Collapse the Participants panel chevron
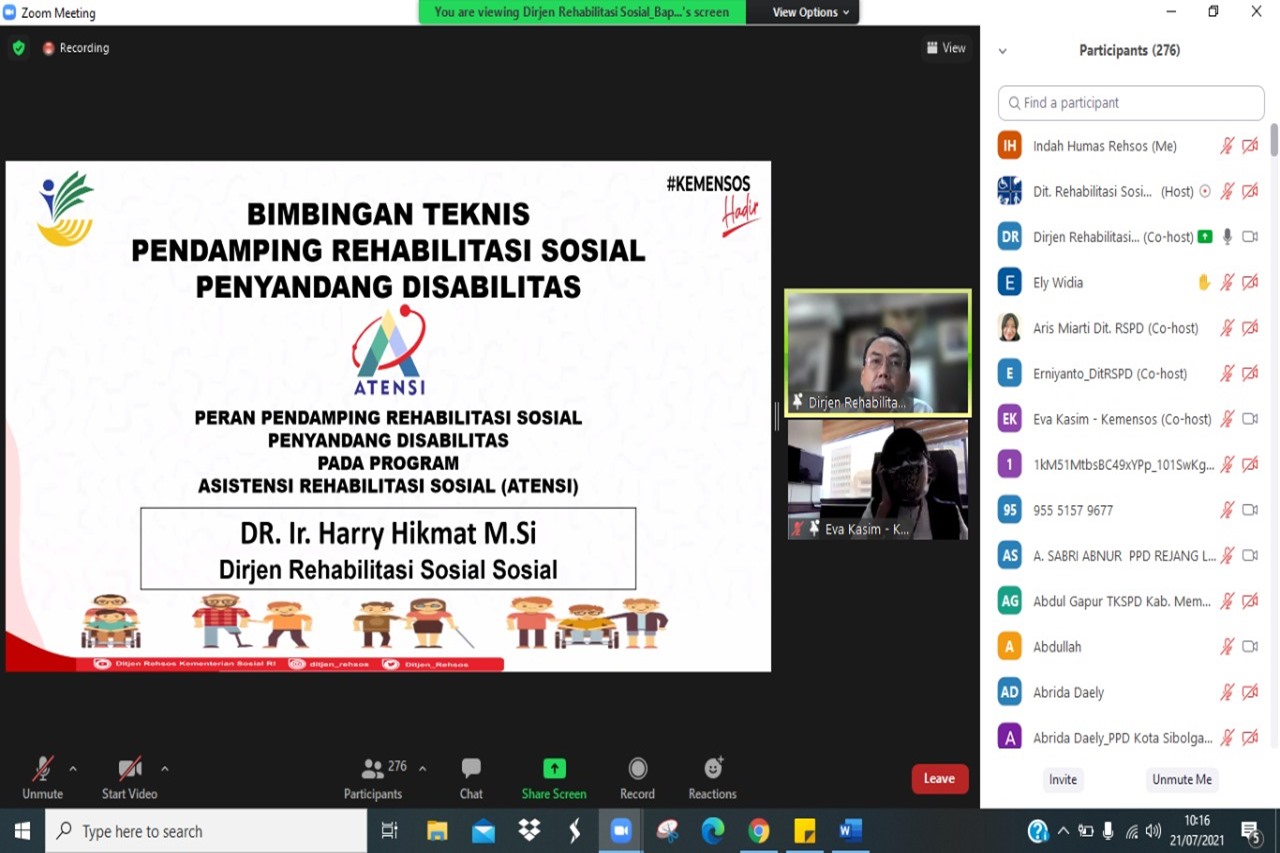The image size is (1280, 853). coord(1003,51)
